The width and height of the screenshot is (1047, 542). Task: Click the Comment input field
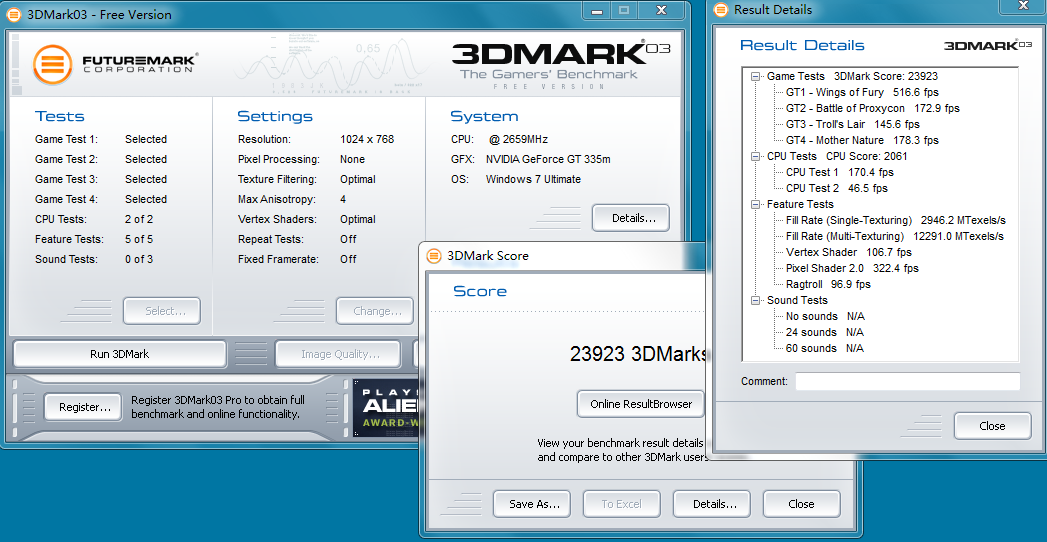pyautogui.click(x=907, y=381)
